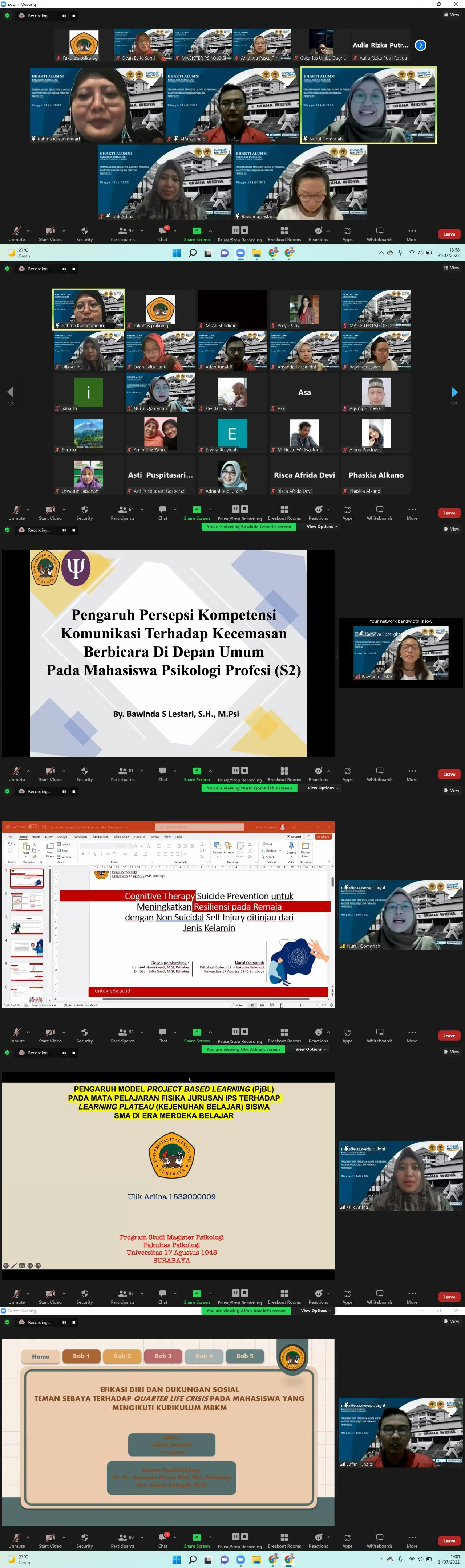Open View Options beside Ulik Arlina's screen banner
Viewport: 465px width, 1568px height.
[311, 1049]
